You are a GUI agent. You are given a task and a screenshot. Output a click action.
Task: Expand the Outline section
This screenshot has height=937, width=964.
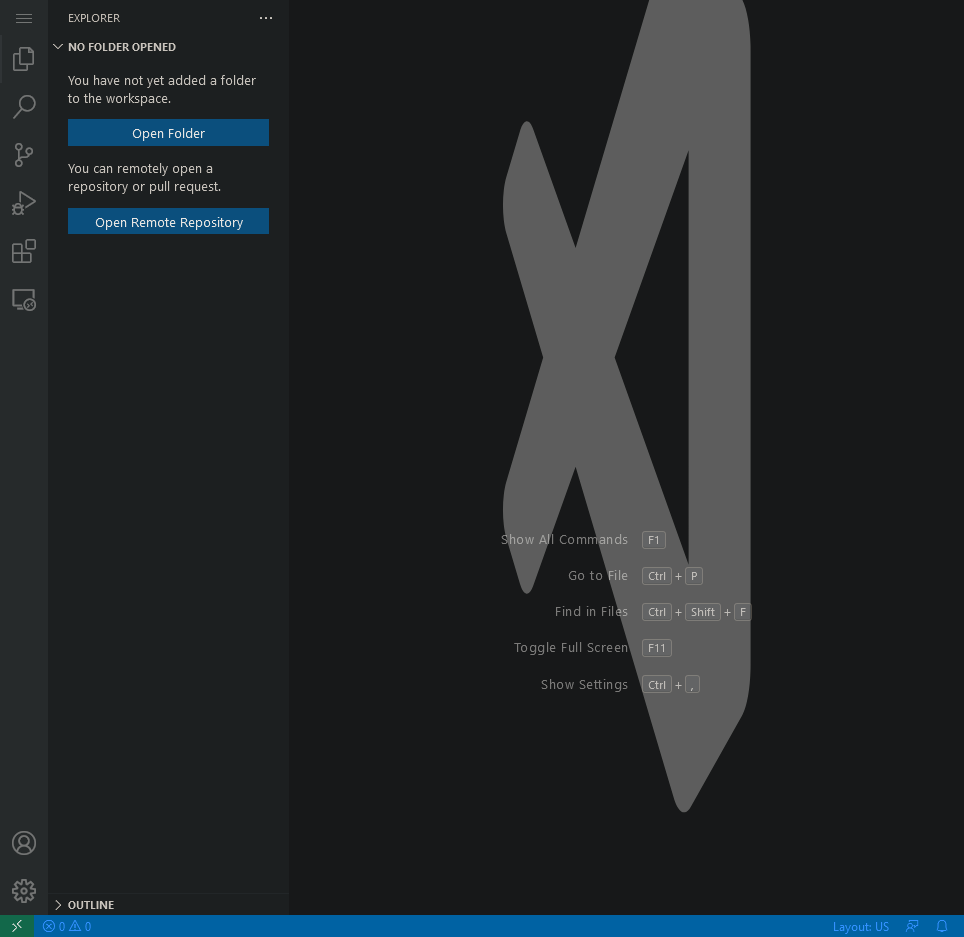[168, 905]
